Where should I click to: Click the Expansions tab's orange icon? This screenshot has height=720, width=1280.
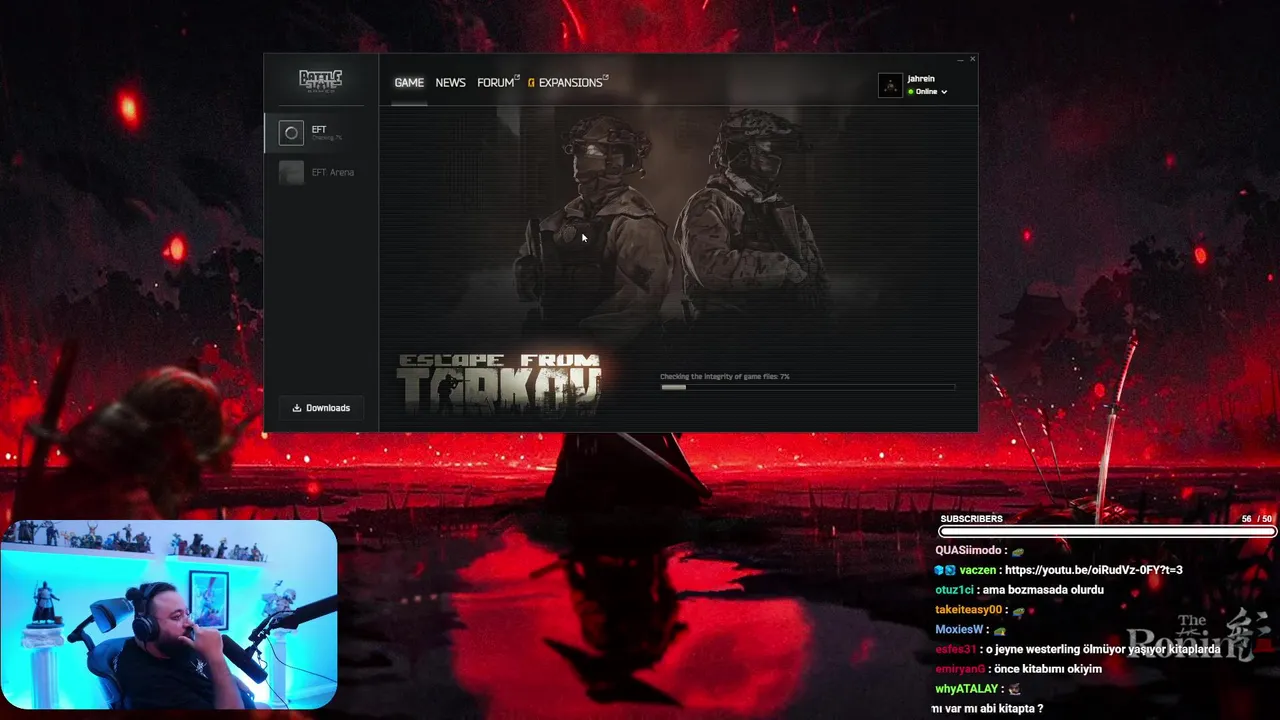(531, 83)
